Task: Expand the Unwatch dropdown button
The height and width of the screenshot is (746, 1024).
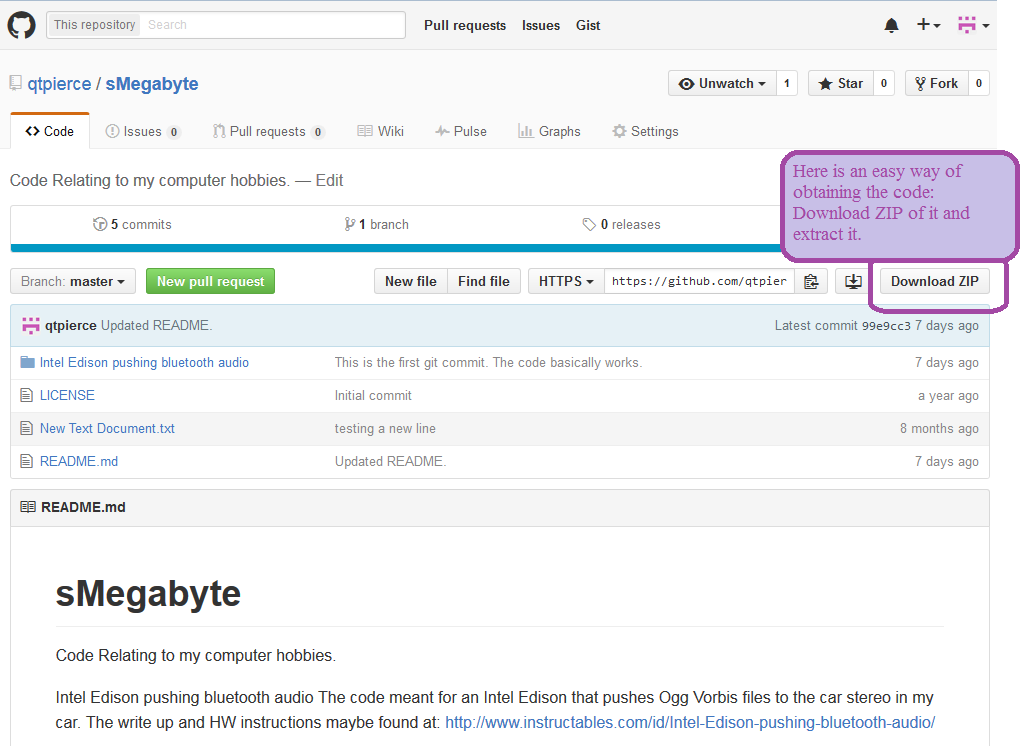Action: click(722, 84)
